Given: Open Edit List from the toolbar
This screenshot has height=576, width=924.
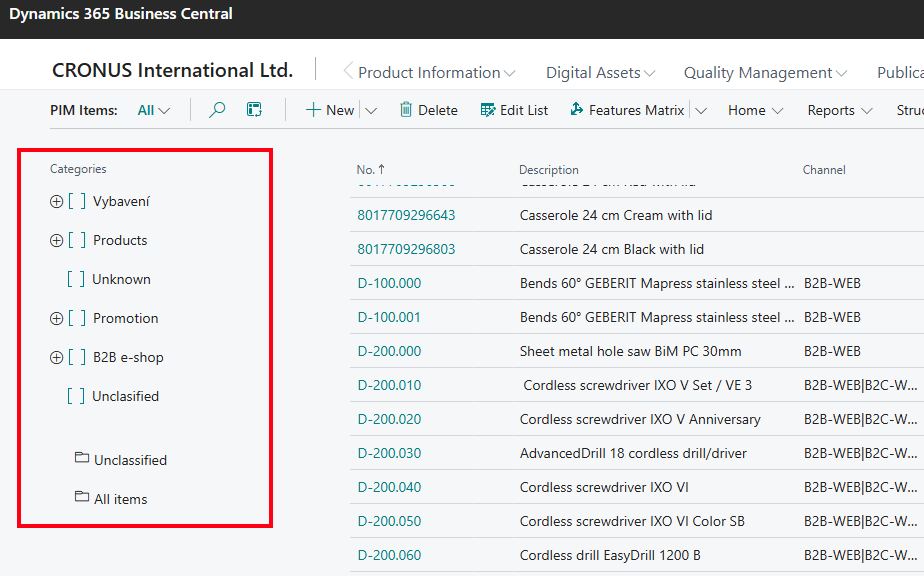Looking at the screenshot, I should [514, 110].
